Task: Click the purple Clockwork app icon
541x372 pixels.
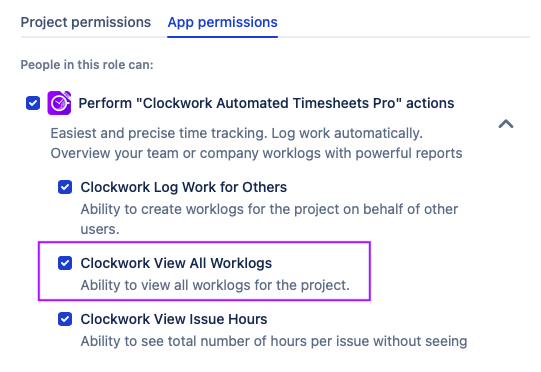Action: (59, 103)
